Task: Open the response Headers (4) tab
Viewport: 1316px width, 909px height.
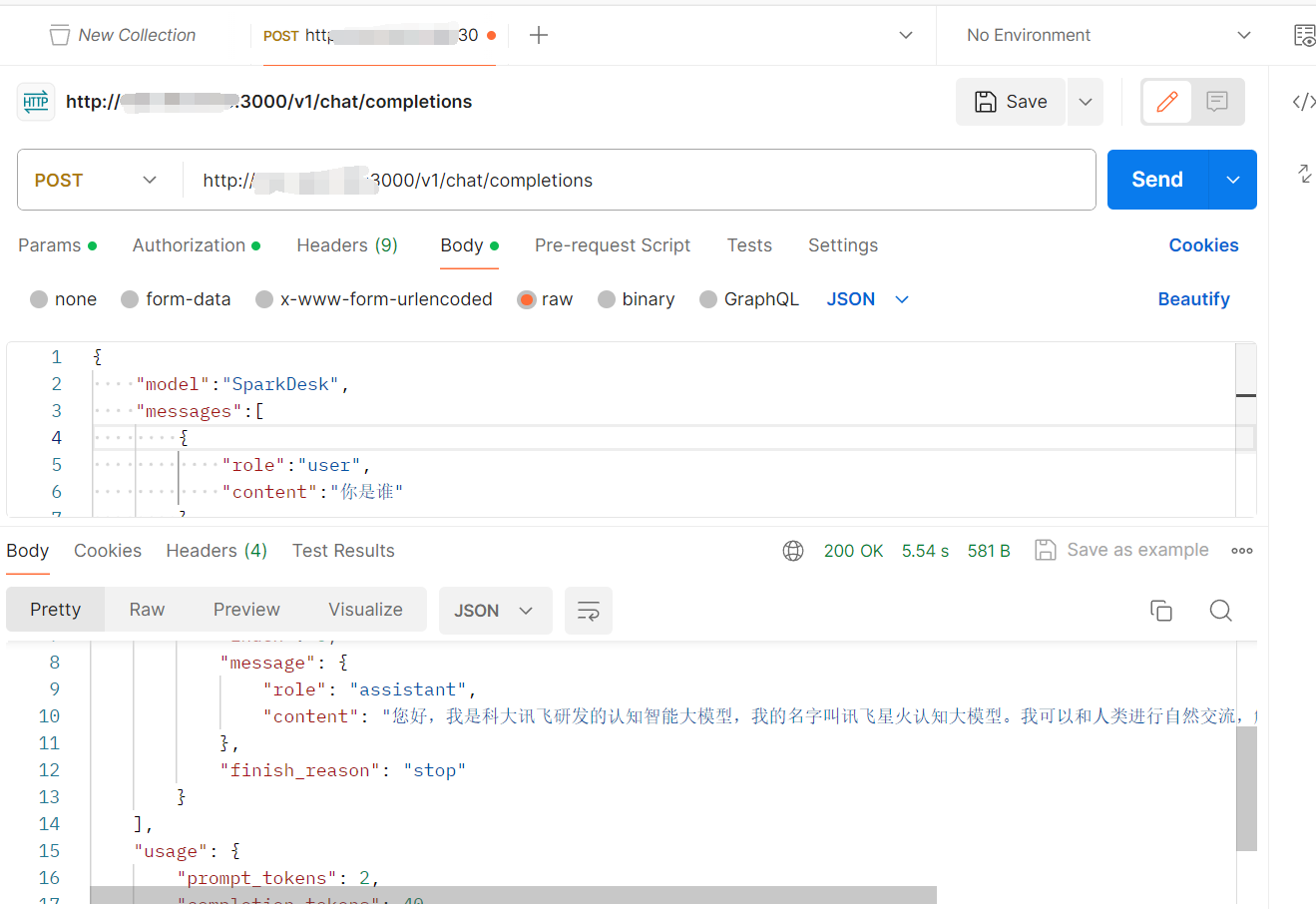Action: click(x=217, y=551)
